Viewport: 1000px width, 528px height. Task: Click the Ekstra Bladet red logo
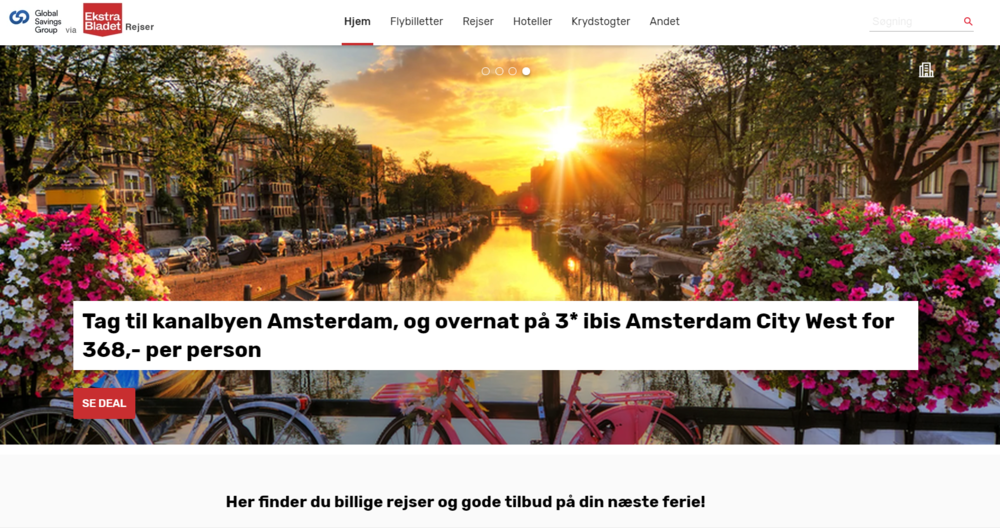[103, 20]
